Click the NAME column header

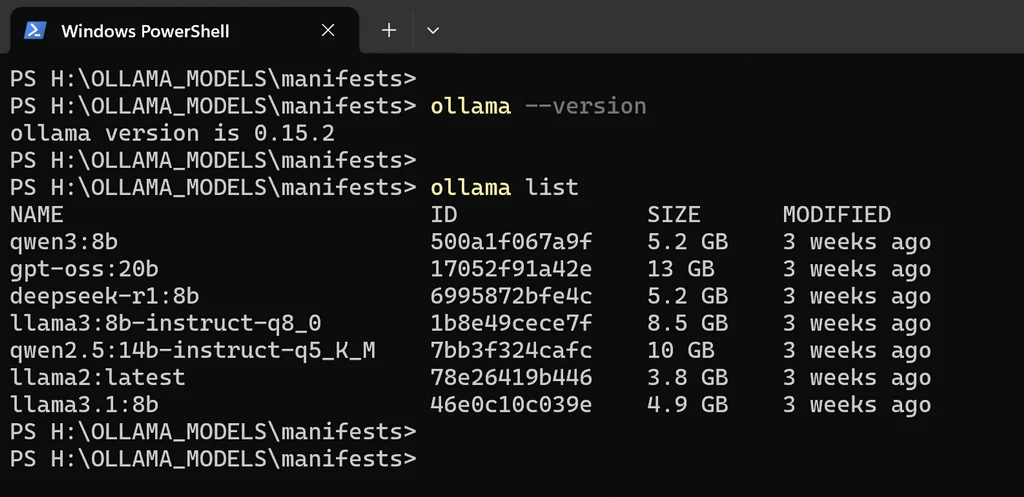(37, 214)
